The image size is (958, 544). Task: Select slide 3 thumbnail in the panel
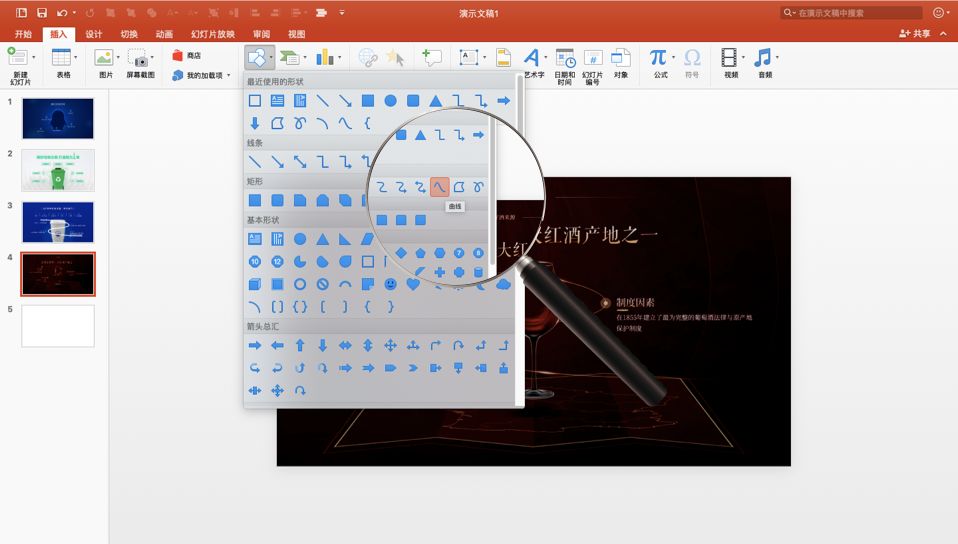pyautogui.click(x=58, y=222)
